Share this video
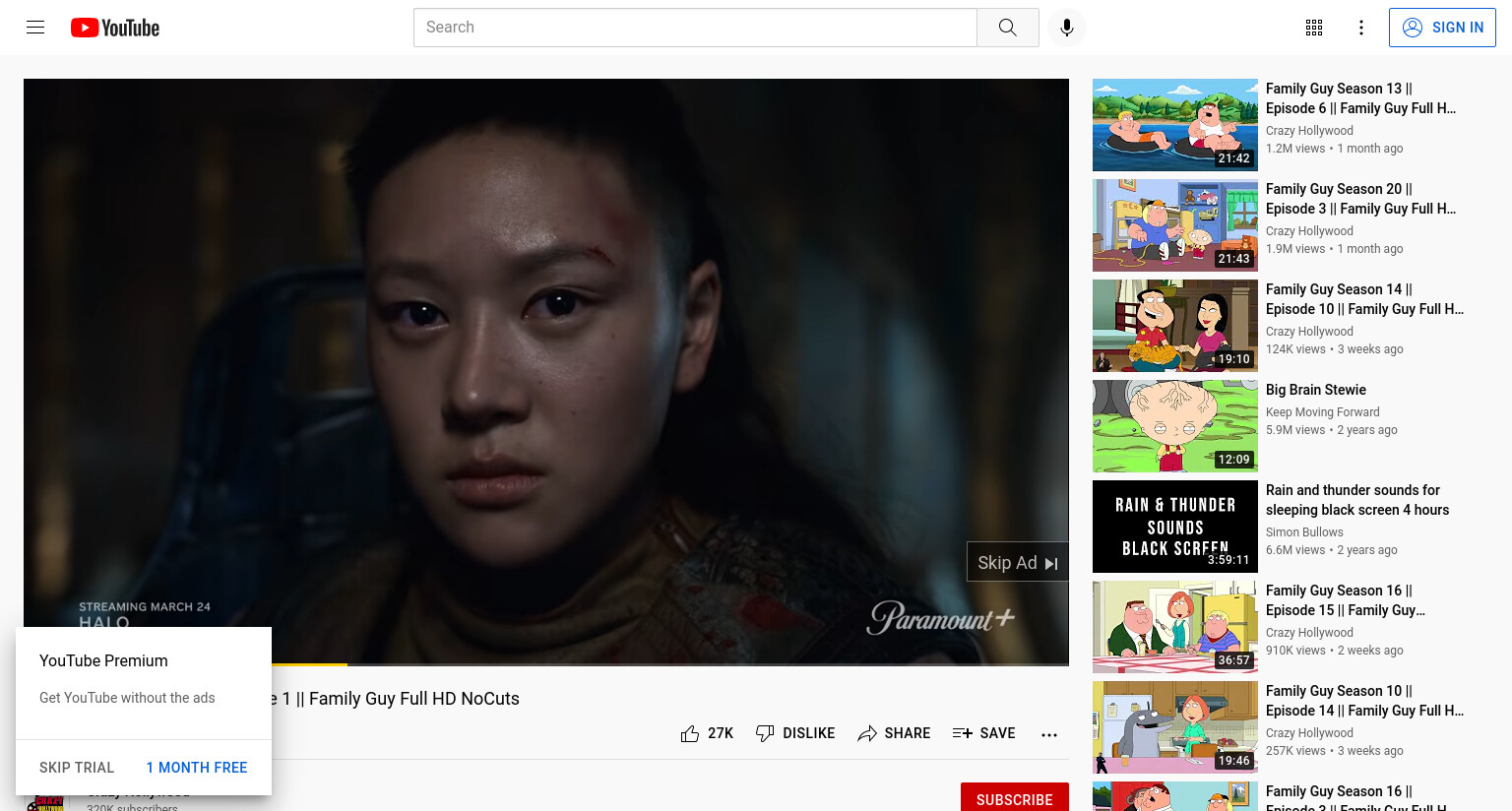 [894, 733]
